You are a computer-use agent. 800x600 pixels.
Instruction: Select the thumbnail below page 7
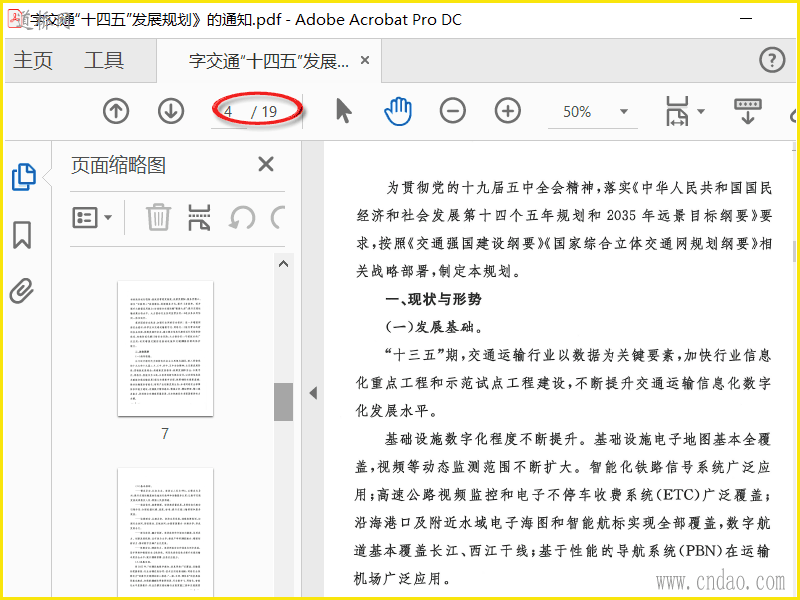(165, 532)
